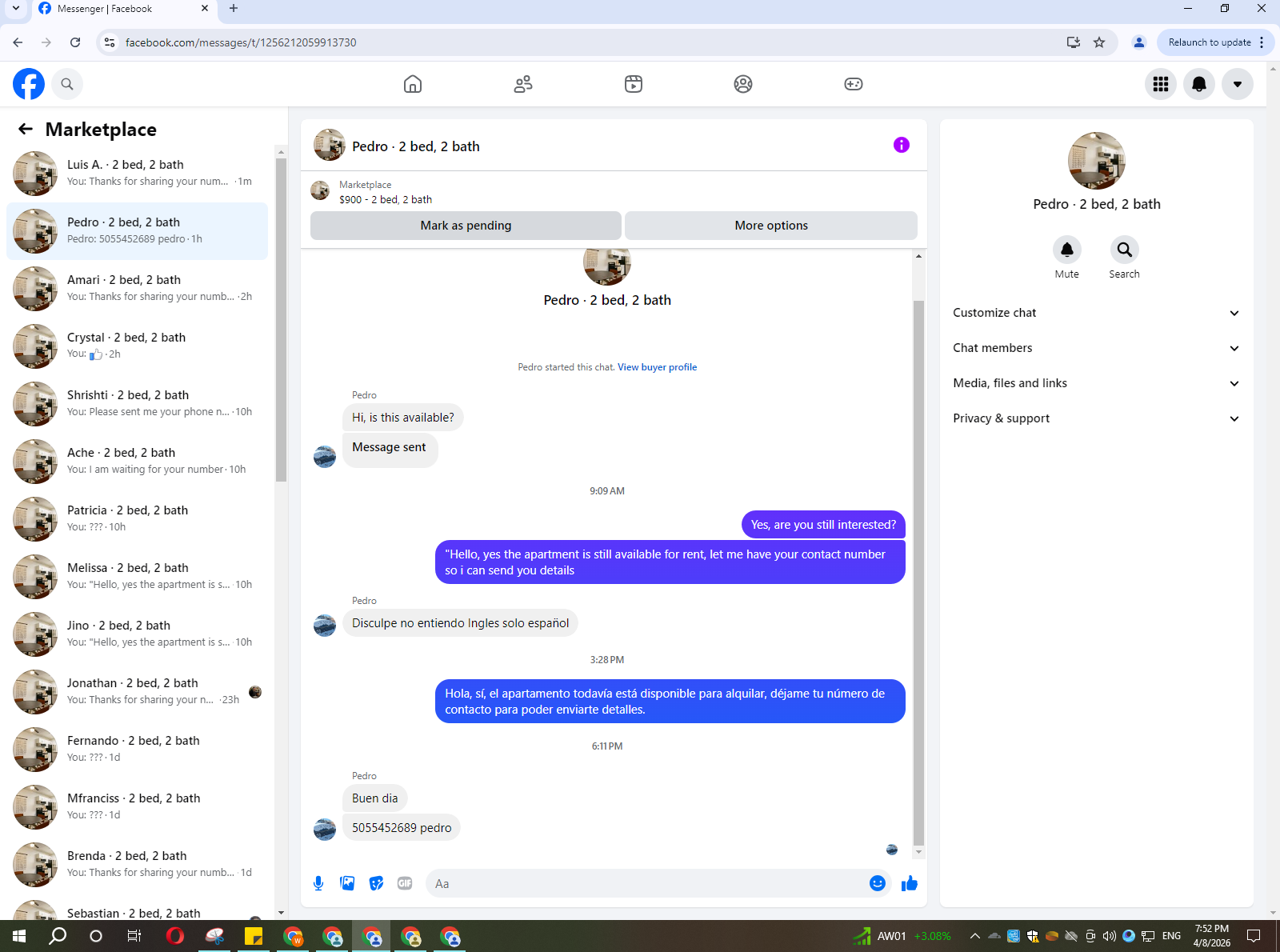Viewport: 1280px width, 952px height.
Task: Click back arrow beside Marketplace heading
Action: click(x=26, y=129)
